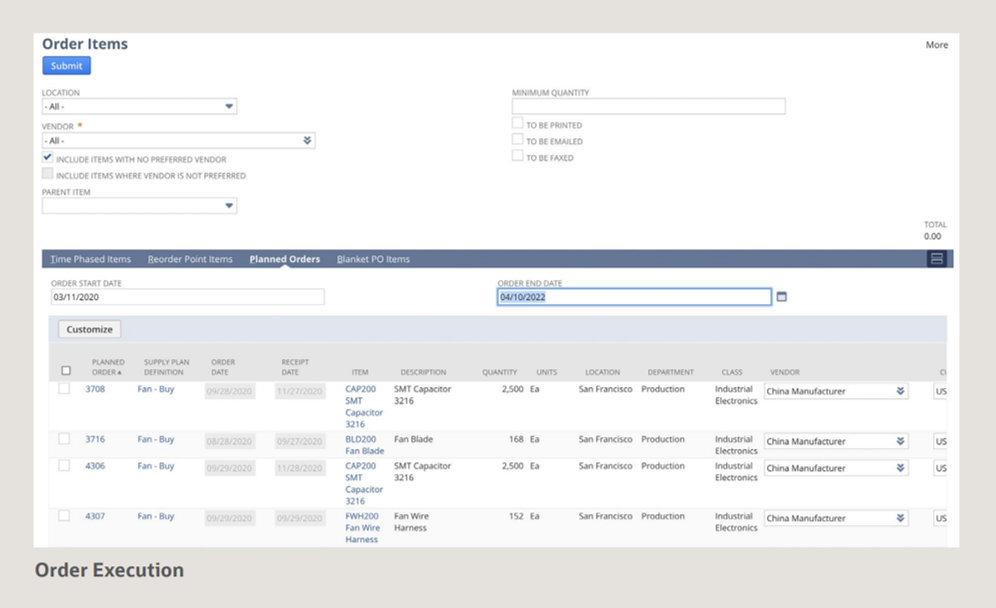Select the checkbox for planned order 4307

pos(64,515)
